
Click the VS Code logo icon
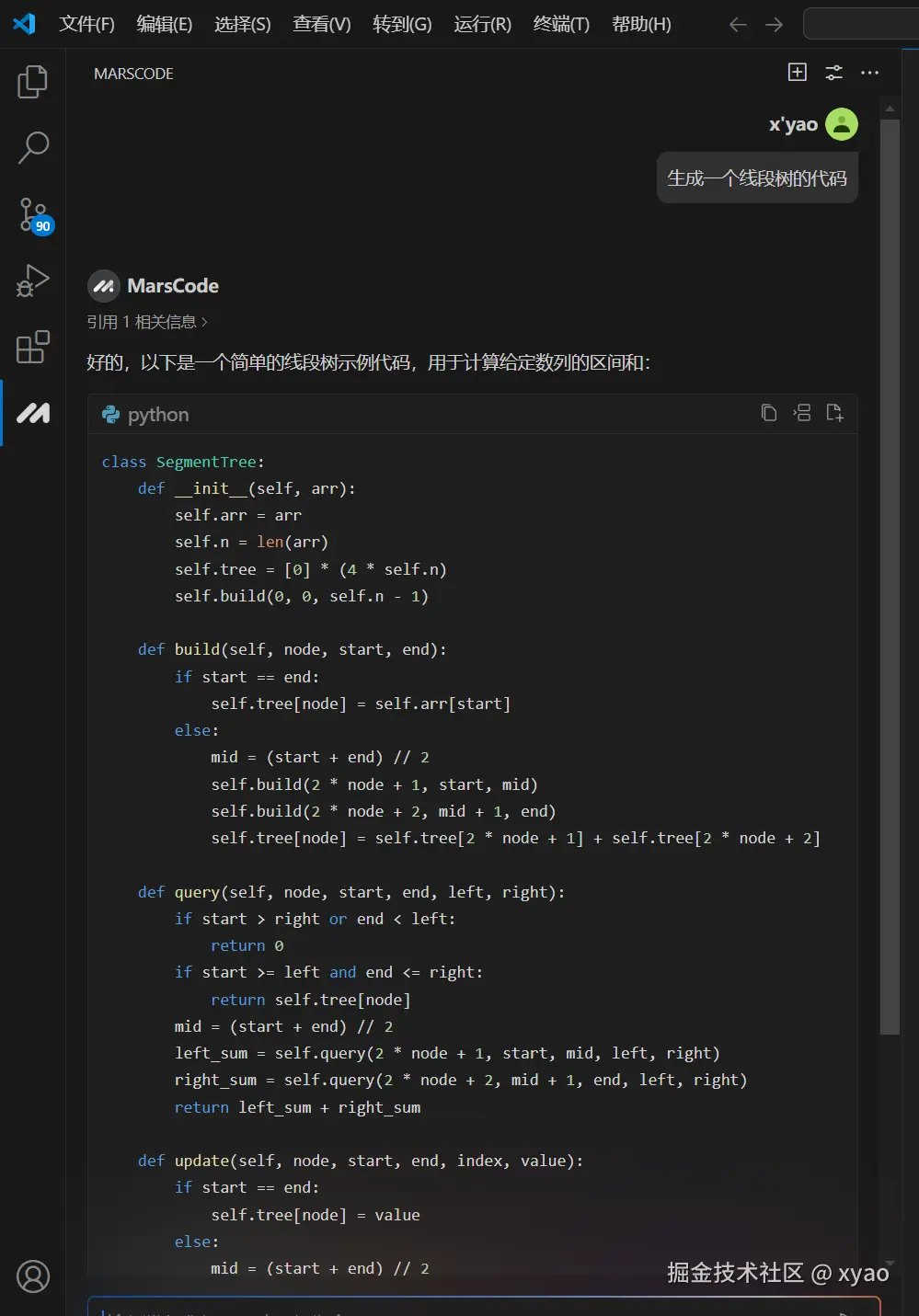[24, 24]
